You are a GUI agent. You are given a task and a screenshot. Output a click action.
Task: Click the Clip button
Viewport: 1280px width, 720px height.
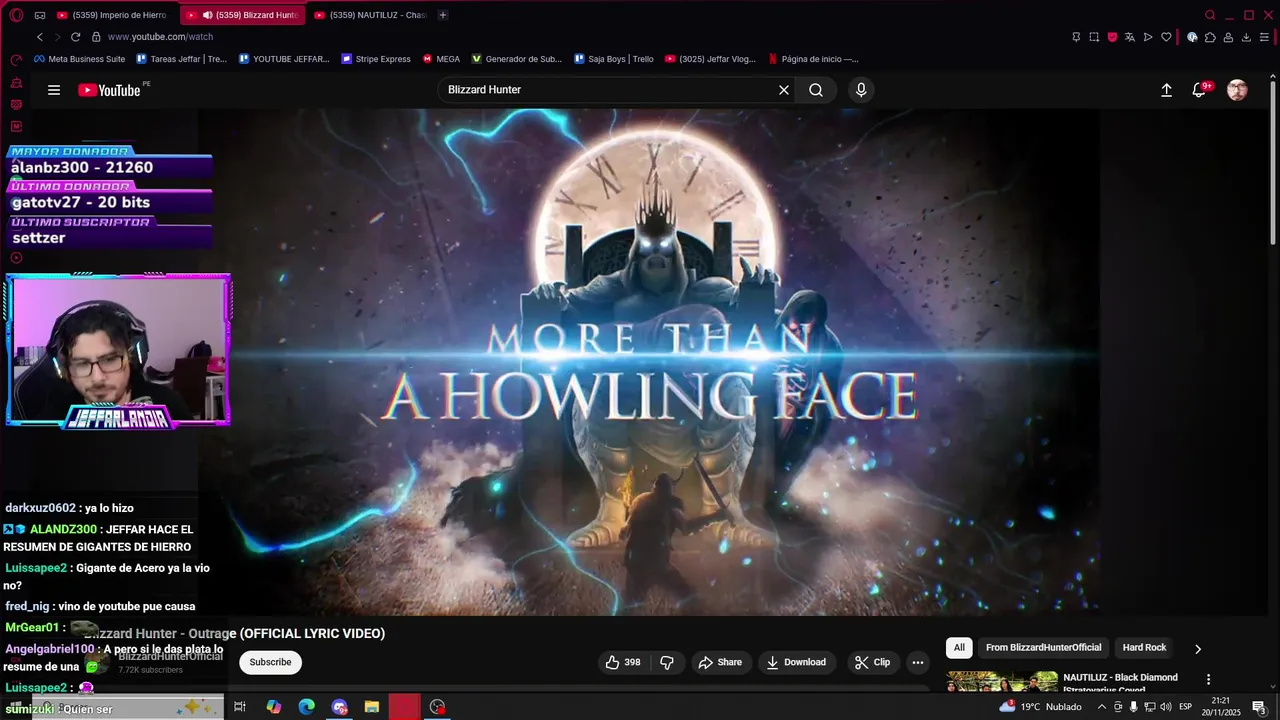coord(872,662)
